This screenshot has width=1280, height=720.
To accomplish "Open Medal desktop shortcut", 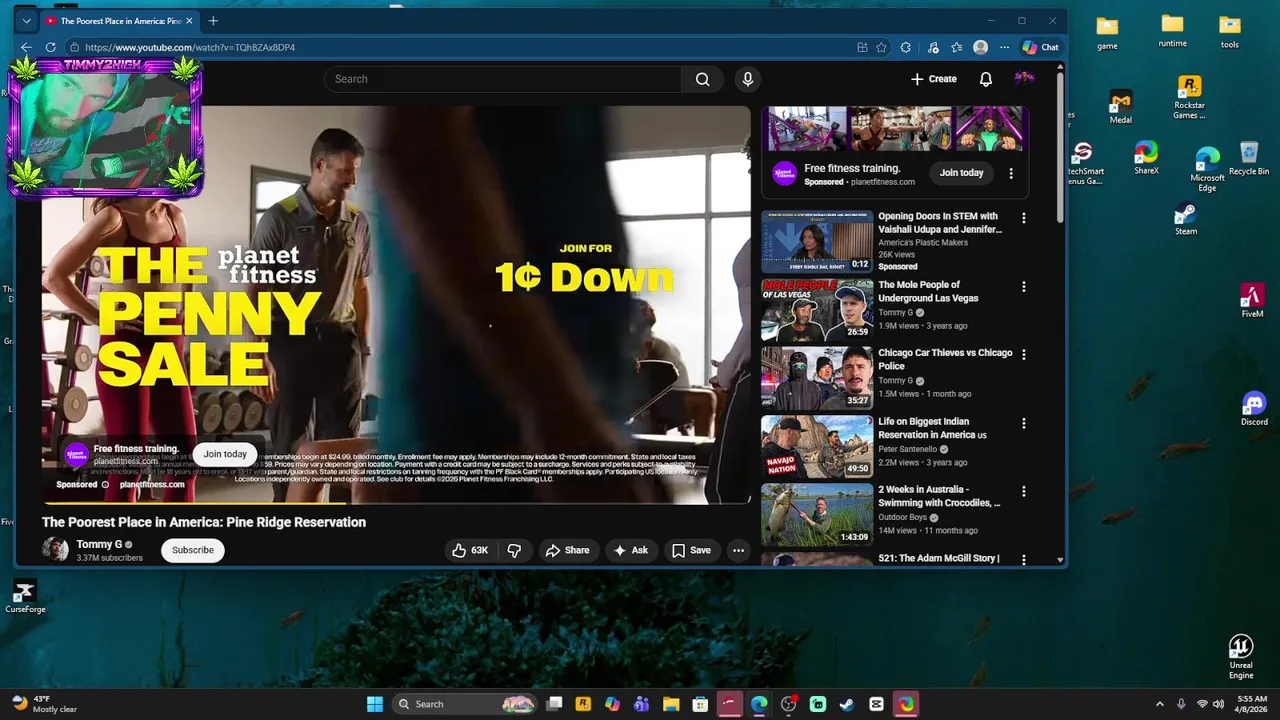I will [1121, 106].
